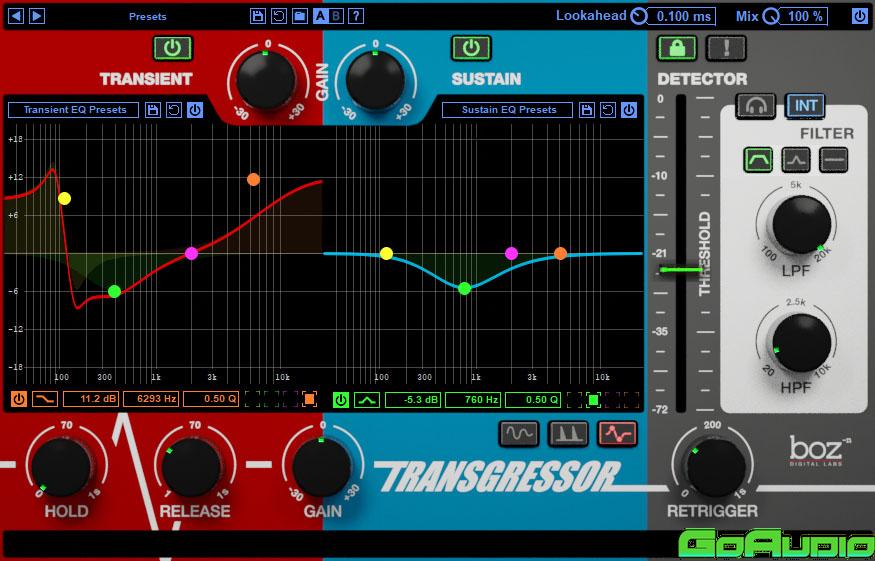Switch display to the red EQ curve view
Viewport: 875px width, 561px height.
tap(618, 434)
